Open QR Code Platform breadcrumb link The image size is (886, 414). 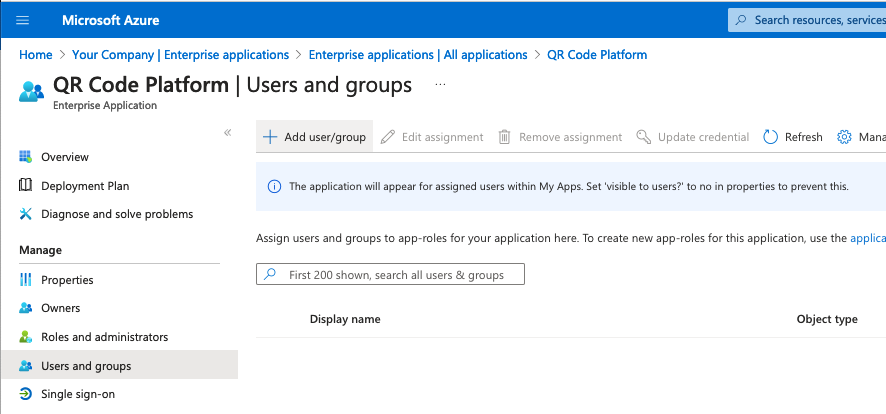tap(597, 55)
